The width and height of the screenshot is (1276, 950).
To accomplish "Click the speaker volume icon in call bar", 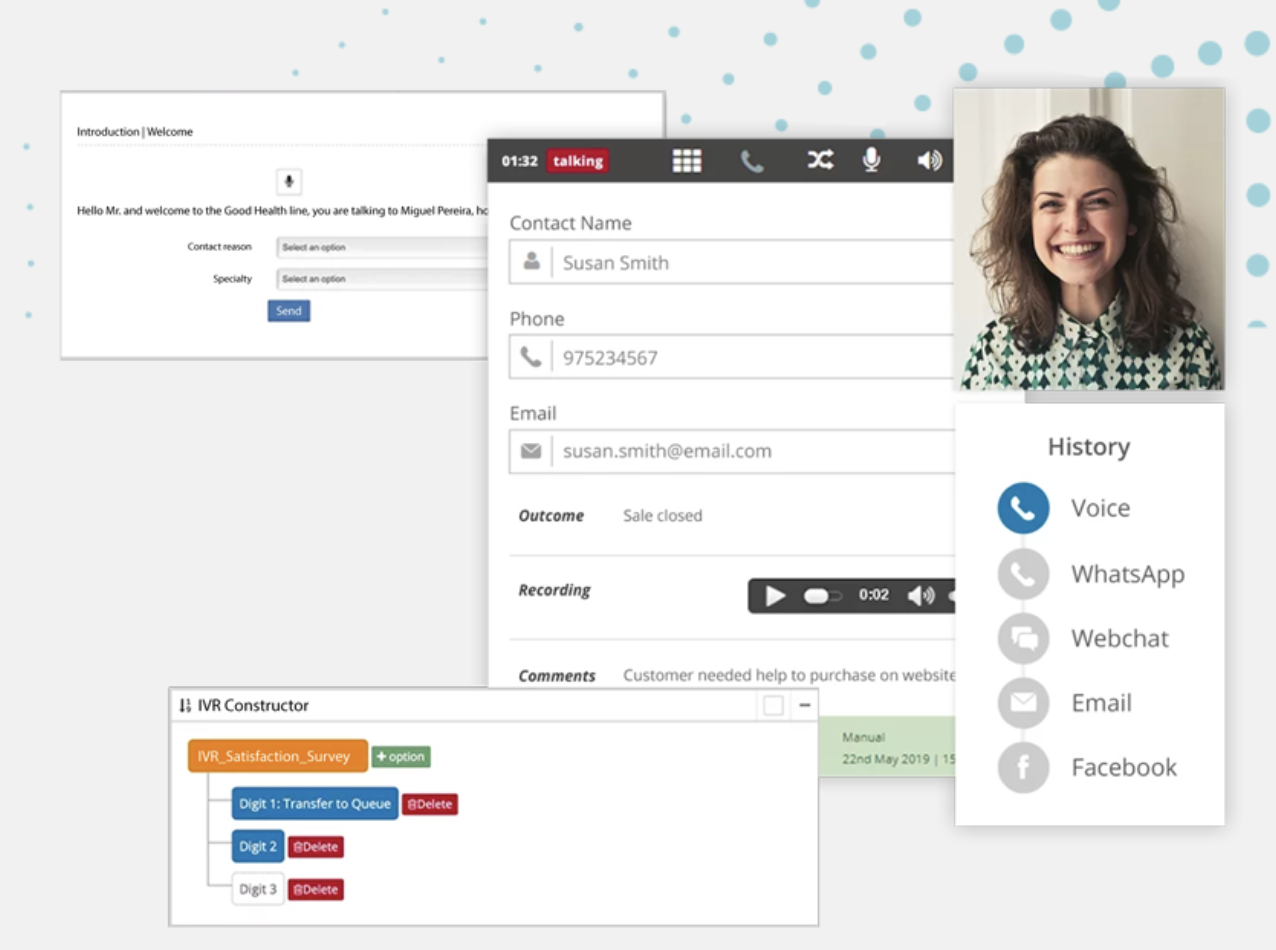I will click(x=929, y=160).
